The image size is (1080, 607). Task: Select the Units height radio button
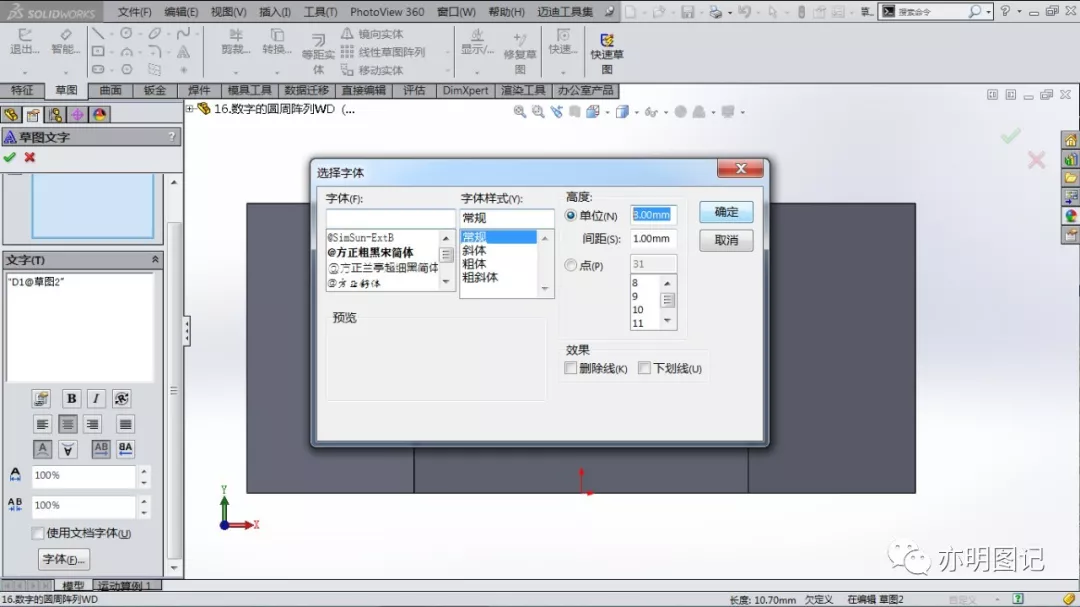click(571, 216)
